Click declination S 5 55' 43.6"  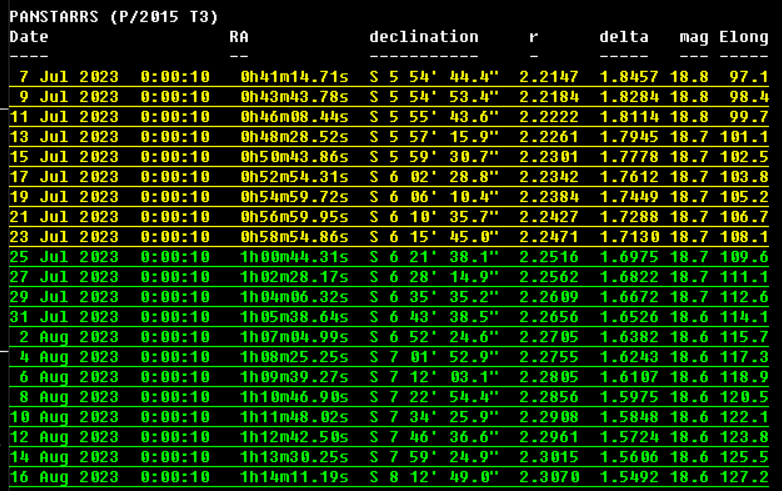tap(435, 117)
